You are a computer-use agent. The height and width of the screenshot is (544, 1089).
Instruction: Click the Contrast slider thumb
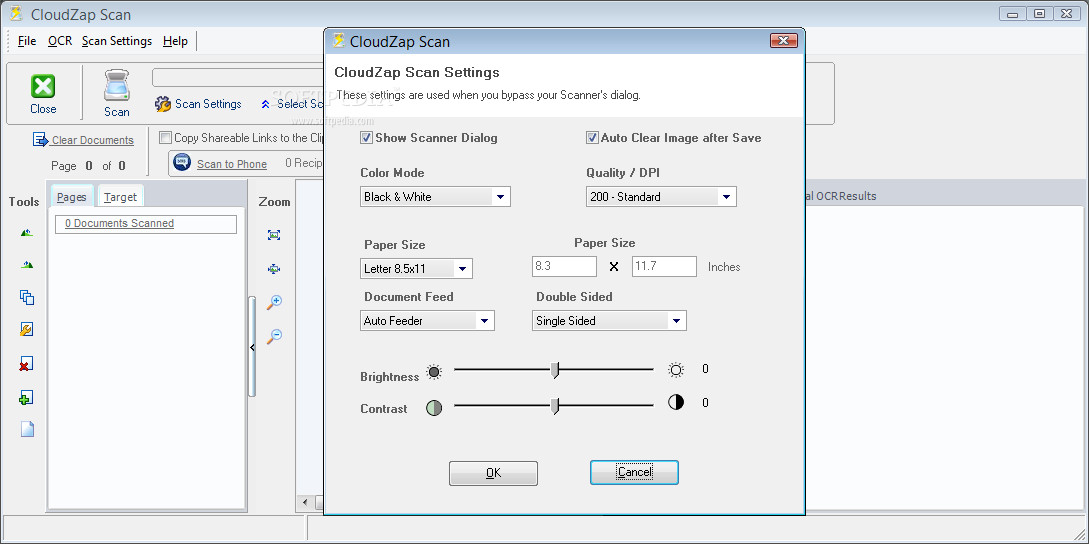[x=555, y=406]
